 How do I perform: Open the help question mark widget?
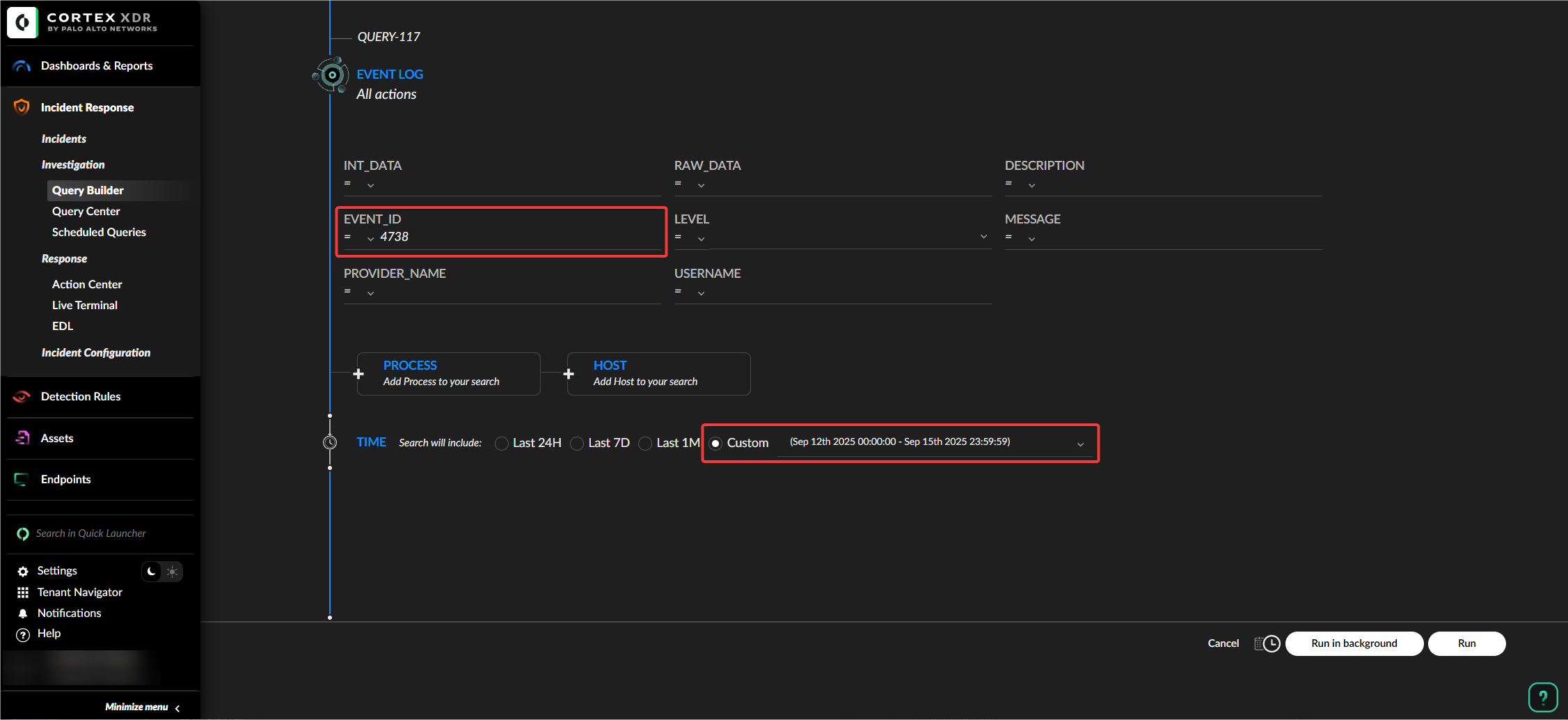pos(1542,697)
